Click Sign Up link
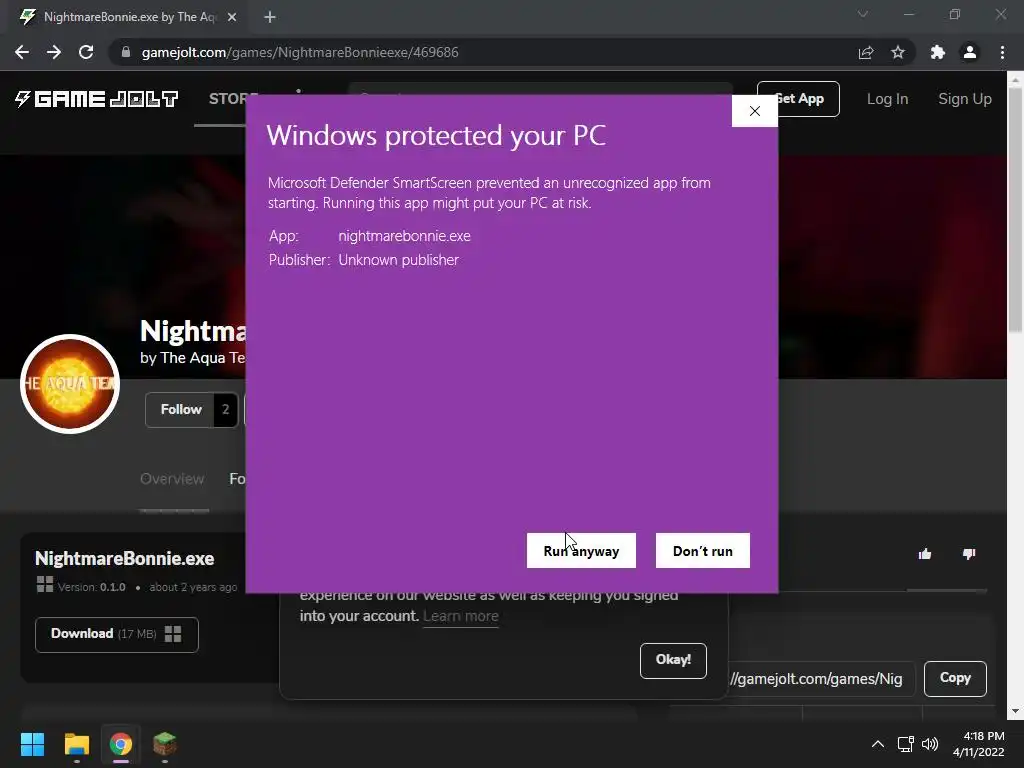The width and height of the screenshot is (1024, 768). coord(965,99)
